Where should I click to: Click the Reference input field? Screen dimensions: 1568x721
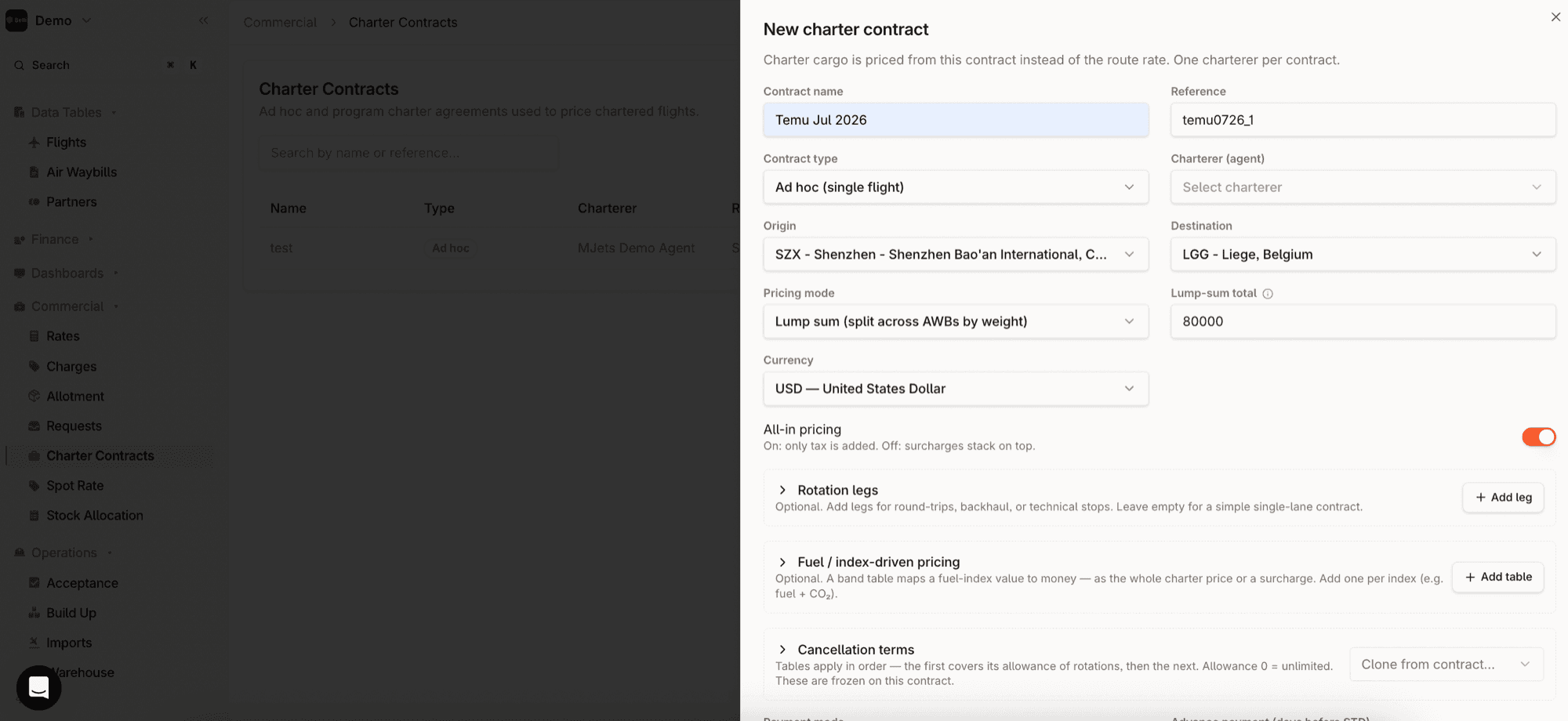1363,120
